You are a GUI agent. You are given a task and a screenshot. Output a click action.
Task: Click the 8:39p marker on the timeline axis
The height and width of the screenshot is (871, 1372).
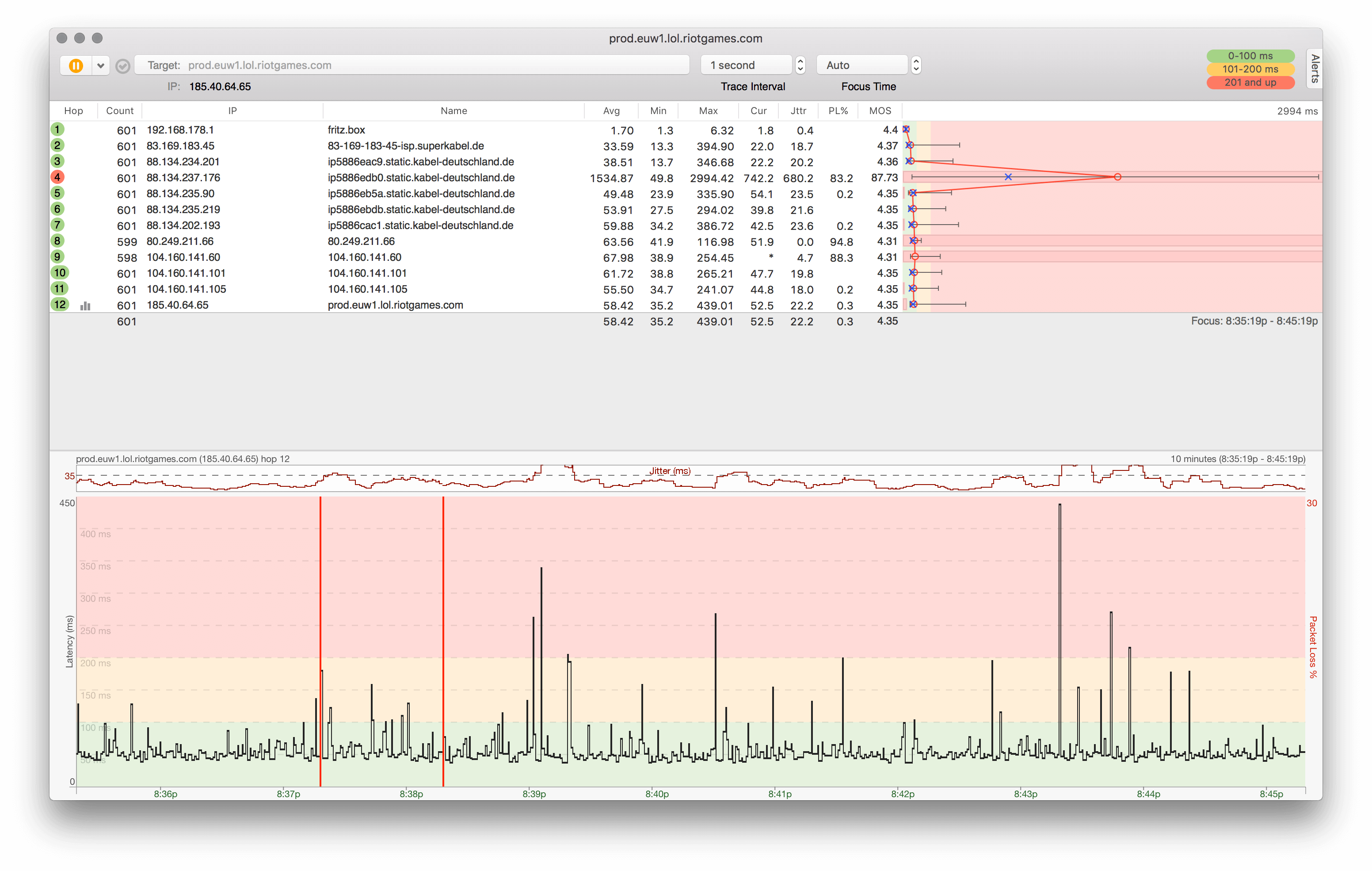click(534, 794)
